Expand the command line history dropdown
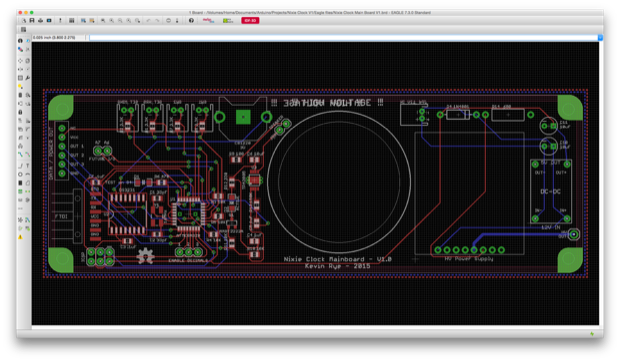The height and width of the screenshot is (361, 620). point(600,38)
